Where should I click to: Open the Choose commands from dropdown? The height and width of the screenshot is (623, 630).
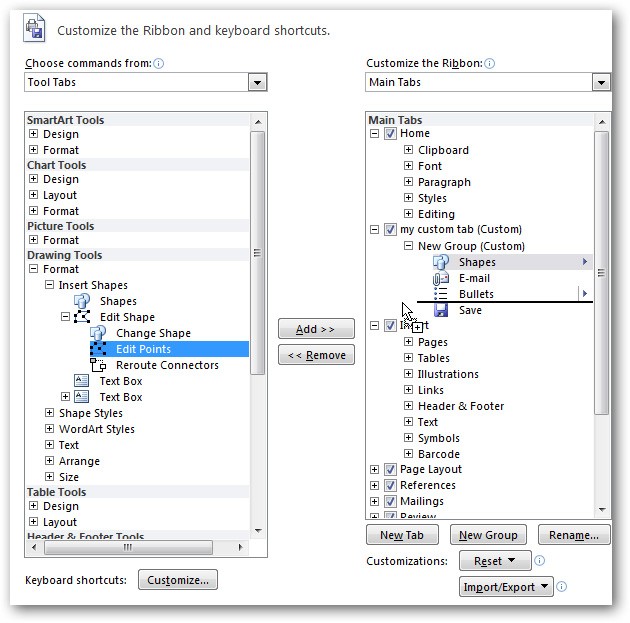(257, 83)
